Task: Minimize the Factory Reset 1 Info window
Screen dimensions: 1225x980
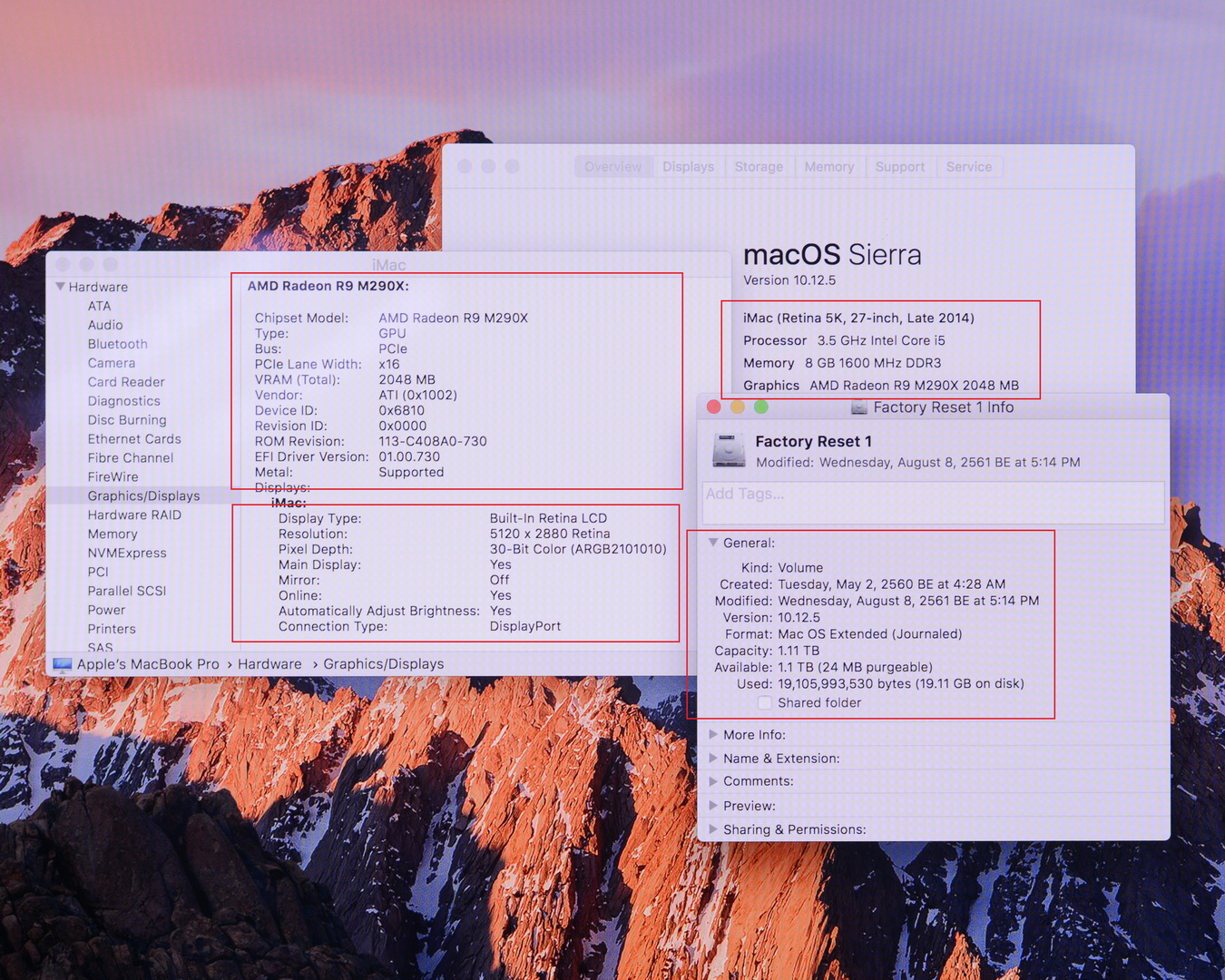Action: point(738,407)
